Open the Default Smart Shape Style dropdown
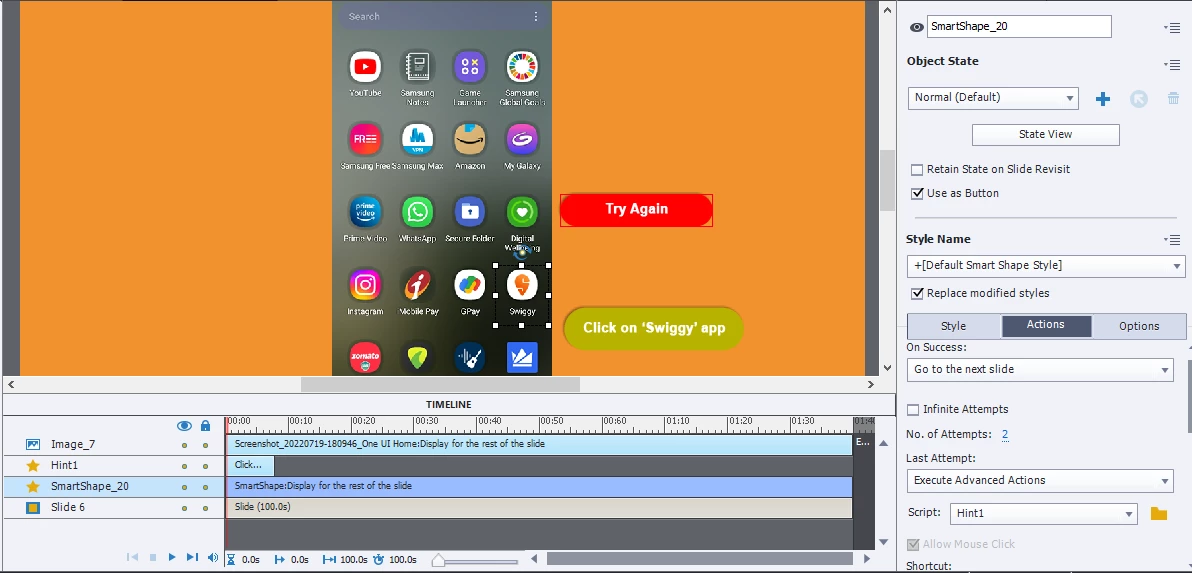This screenshot has height=573, width=1192. point(1045,265)
